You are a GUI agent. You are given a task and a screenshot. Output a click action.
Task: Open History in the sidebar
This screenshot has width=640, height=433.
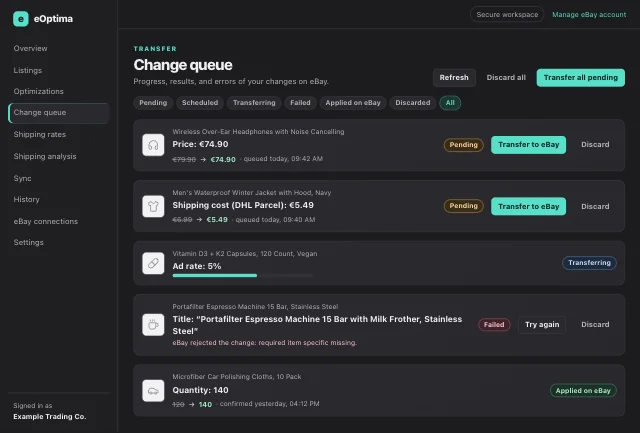tap(27, 200)
